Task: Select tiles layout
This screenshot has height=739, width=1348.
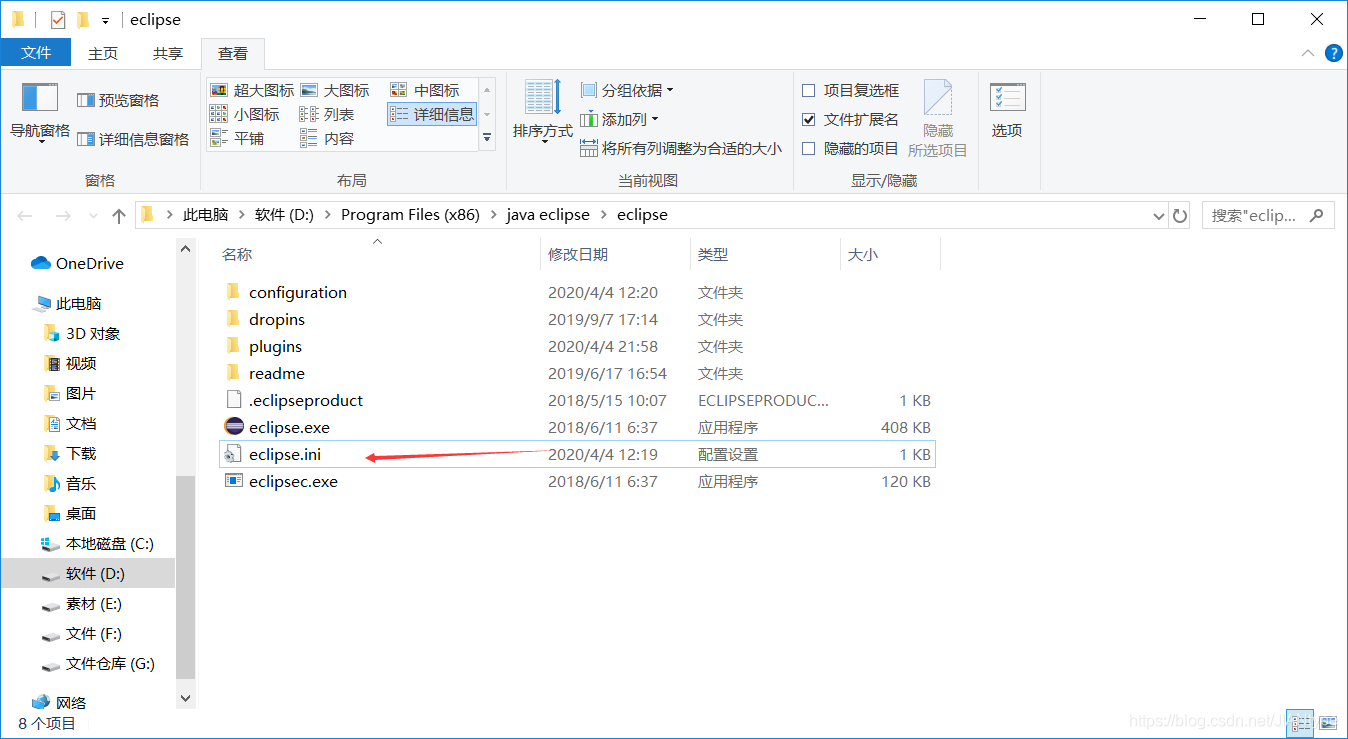Action: [237, 138]
